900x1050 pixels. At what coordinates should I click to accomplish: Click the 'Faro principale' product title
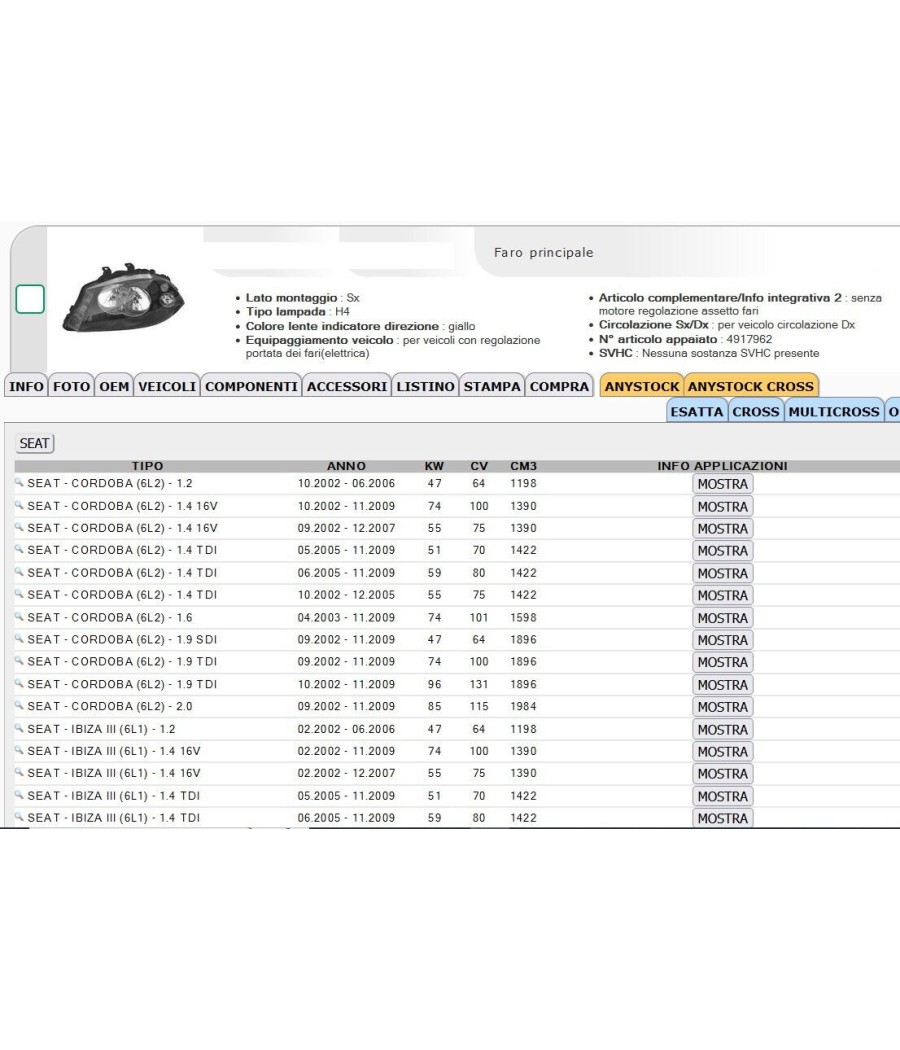(x=544, y=252)
